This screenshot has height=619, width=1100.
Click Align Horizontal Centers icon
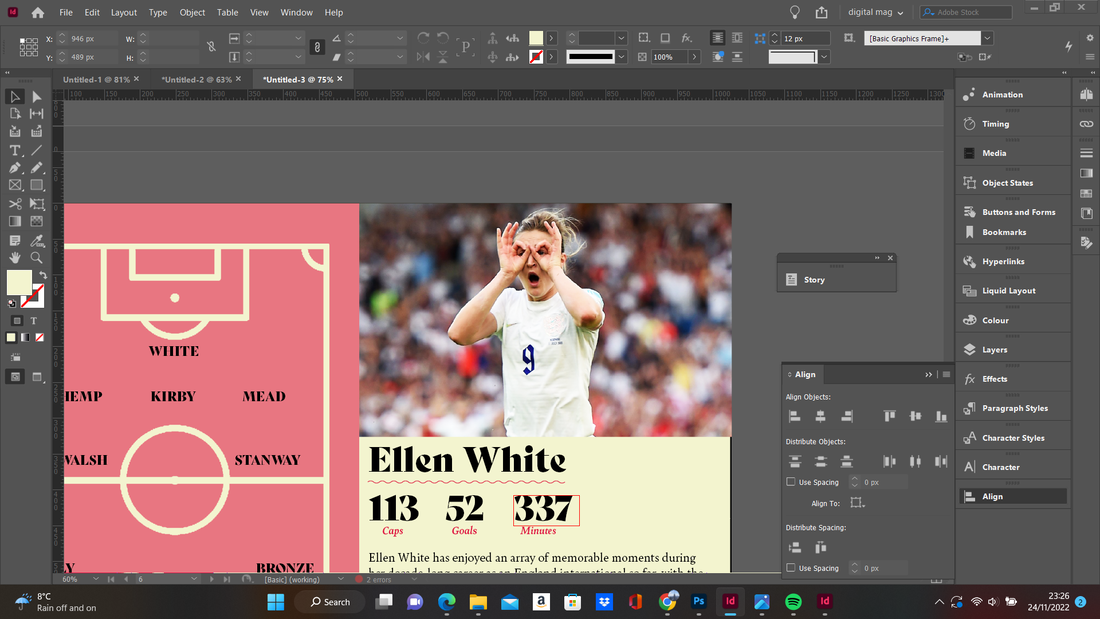point(820,416)
